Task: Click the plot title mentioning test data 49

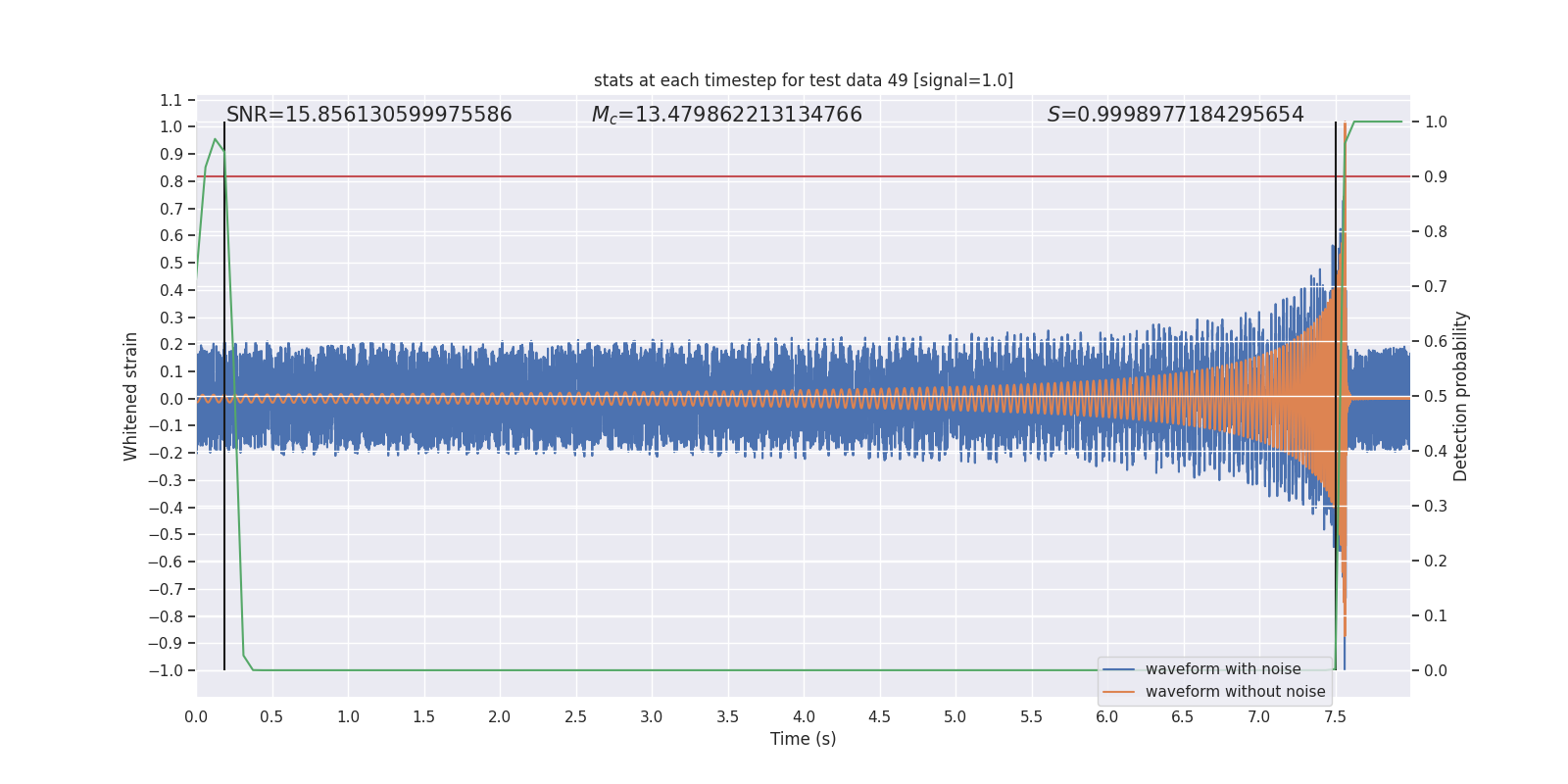Action: 804,80
